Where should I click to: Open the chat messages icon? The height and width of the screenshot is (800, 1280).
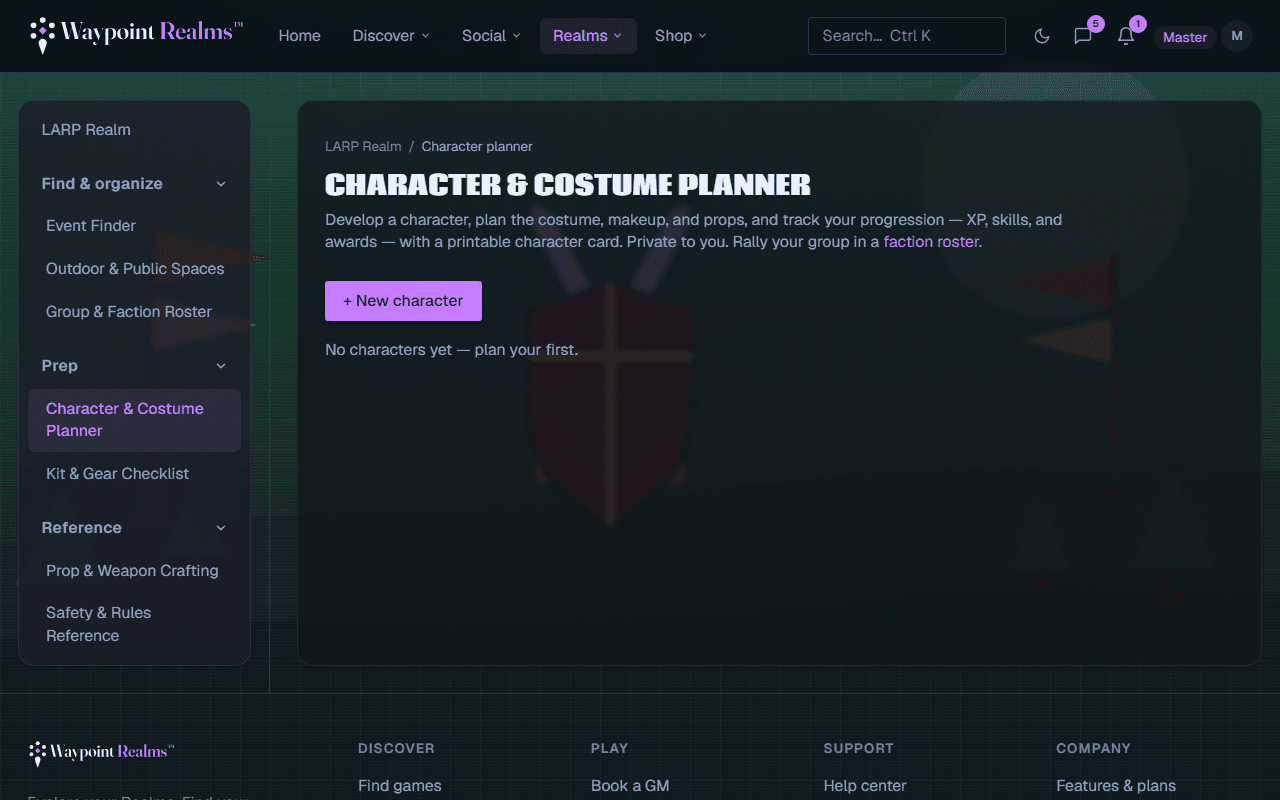[x=1083, y=36]
